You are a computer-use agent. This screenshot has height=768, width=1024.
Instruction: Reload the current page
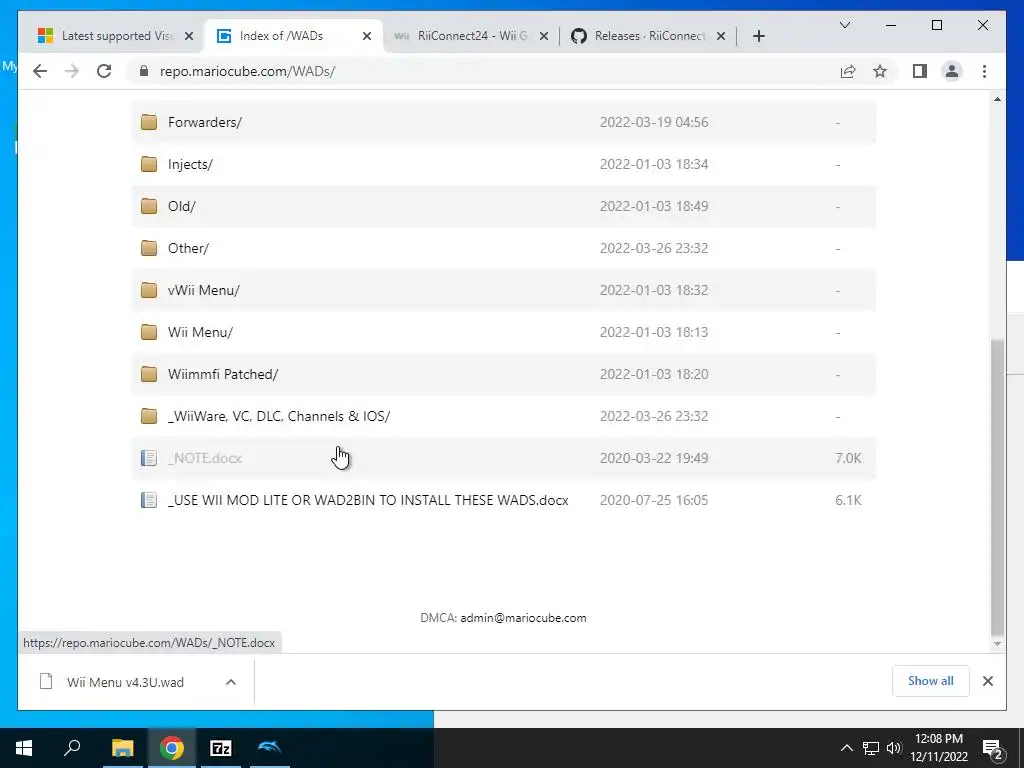(104, 71)
